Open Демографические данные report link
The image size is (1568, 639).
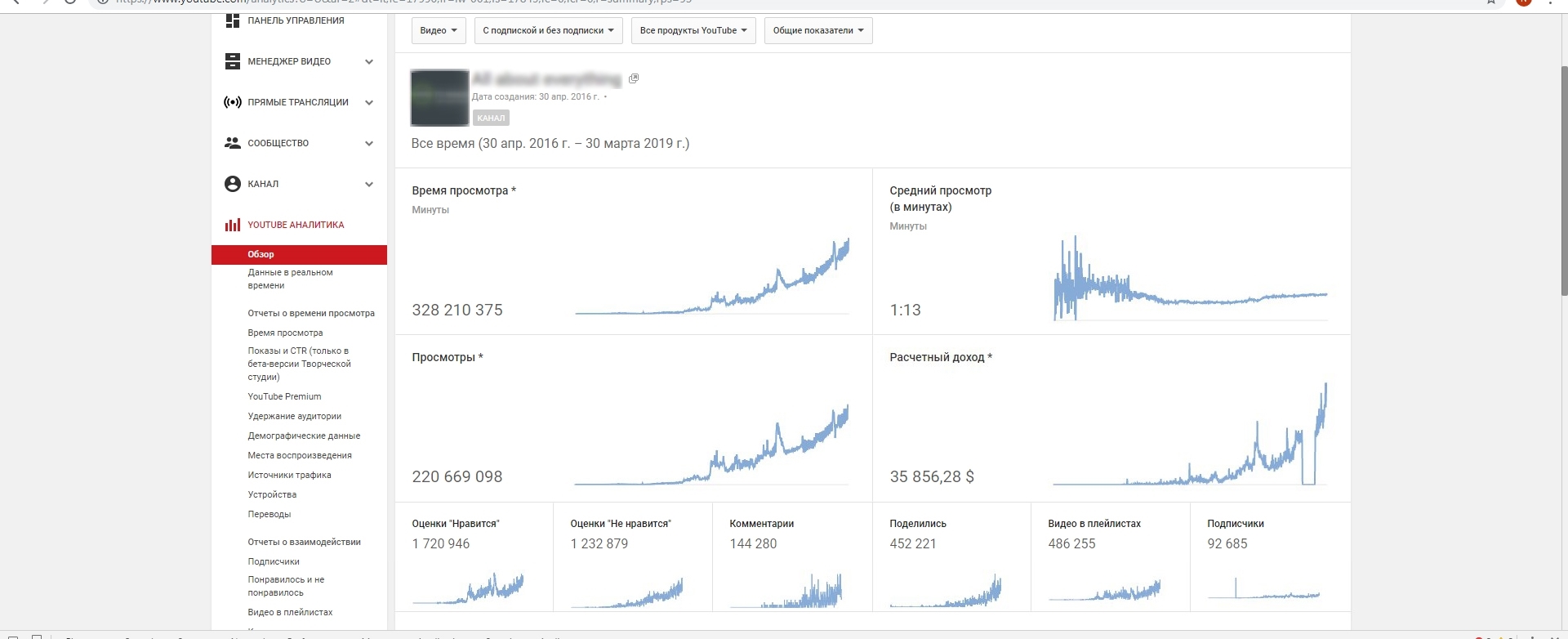pyautogui.click(x=304, y=436)
